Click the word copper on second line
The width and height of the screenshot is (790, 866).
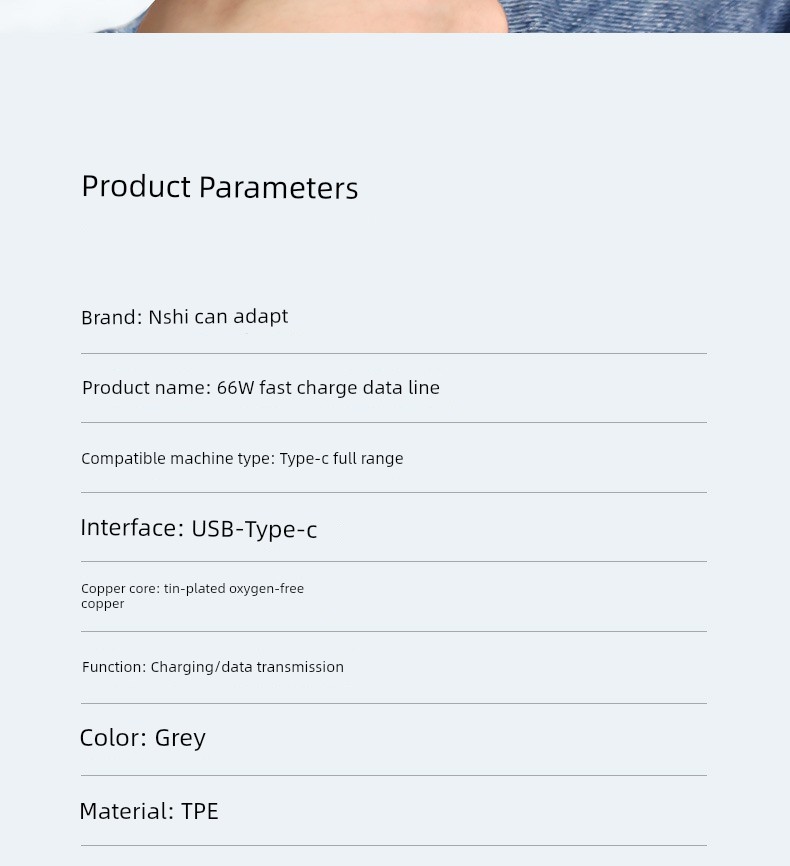(102, 604)
